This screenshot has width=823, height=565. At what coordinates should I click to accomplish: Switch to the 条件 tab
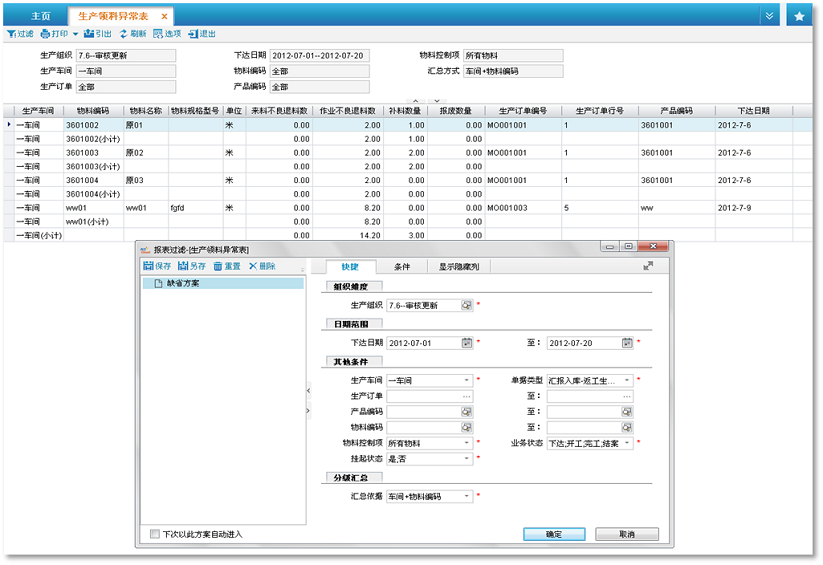401,267
